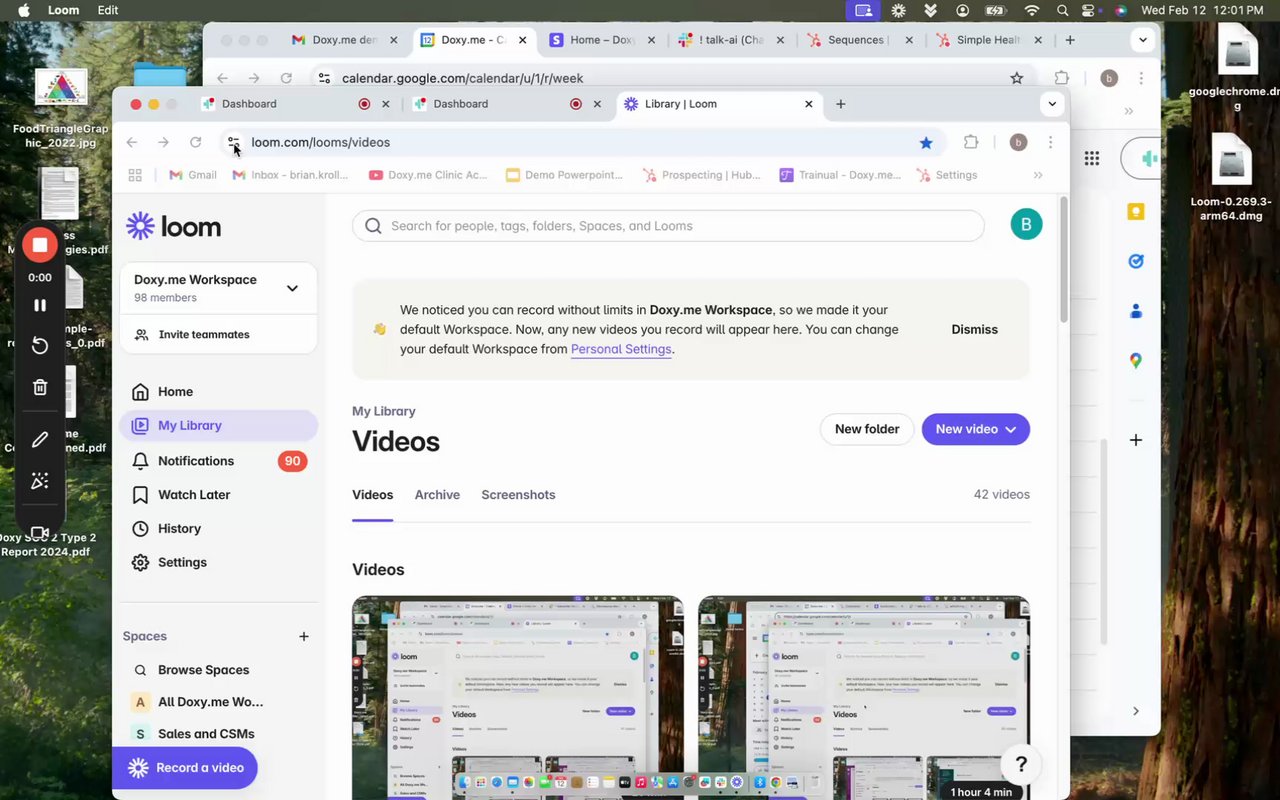Pause the Loom recording
The width and height of the screenshot is (1280, 800).
pyautogui.click(x=40, y=305)
